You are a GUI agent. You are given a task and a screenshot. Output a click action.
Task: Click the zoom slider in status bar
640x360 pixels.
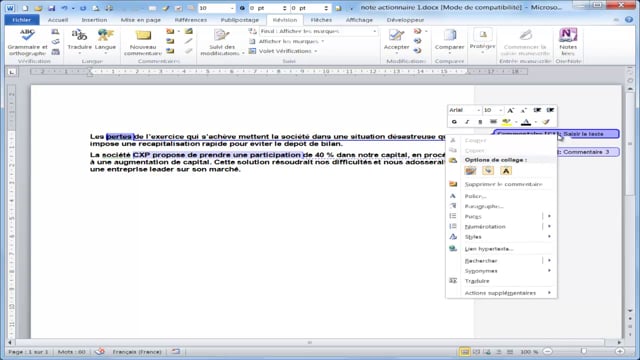pos(584,351)
